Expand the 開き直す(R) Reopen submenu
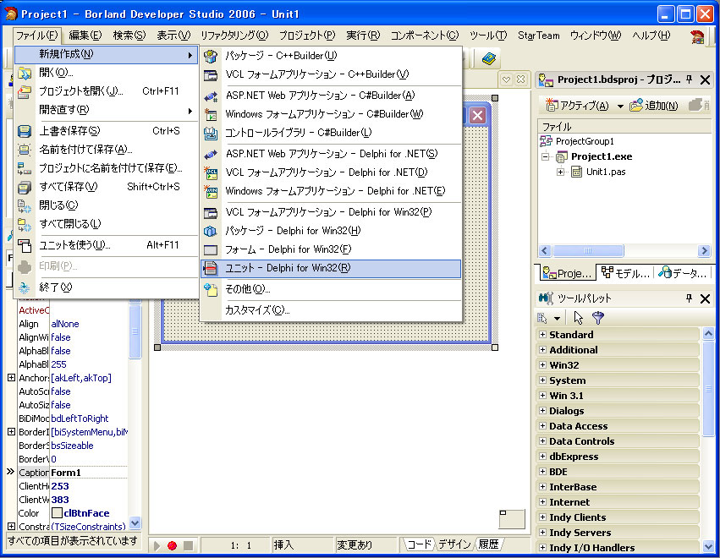 pos(106,110)
